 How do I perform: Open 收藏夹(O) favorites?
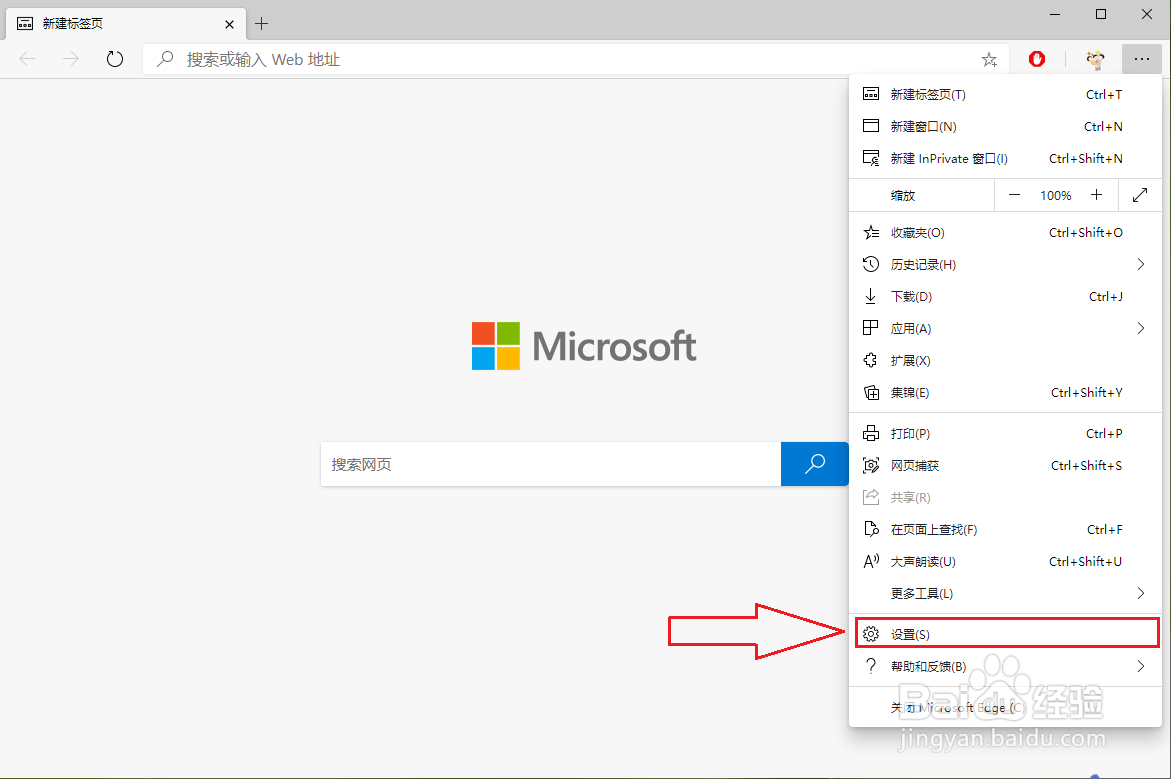(1005, 232)
